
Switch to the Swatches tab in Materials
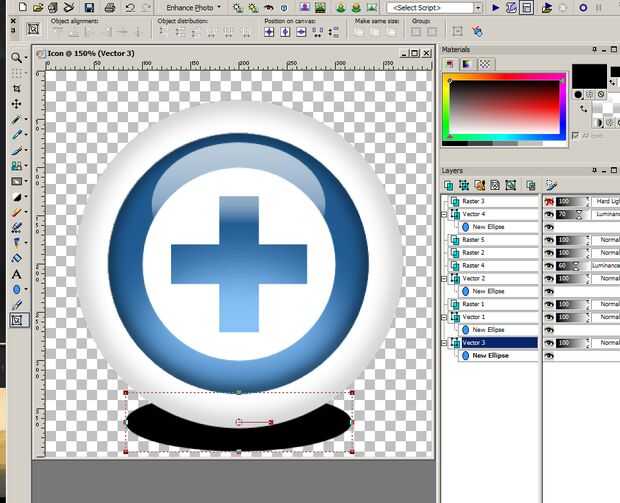484,64
